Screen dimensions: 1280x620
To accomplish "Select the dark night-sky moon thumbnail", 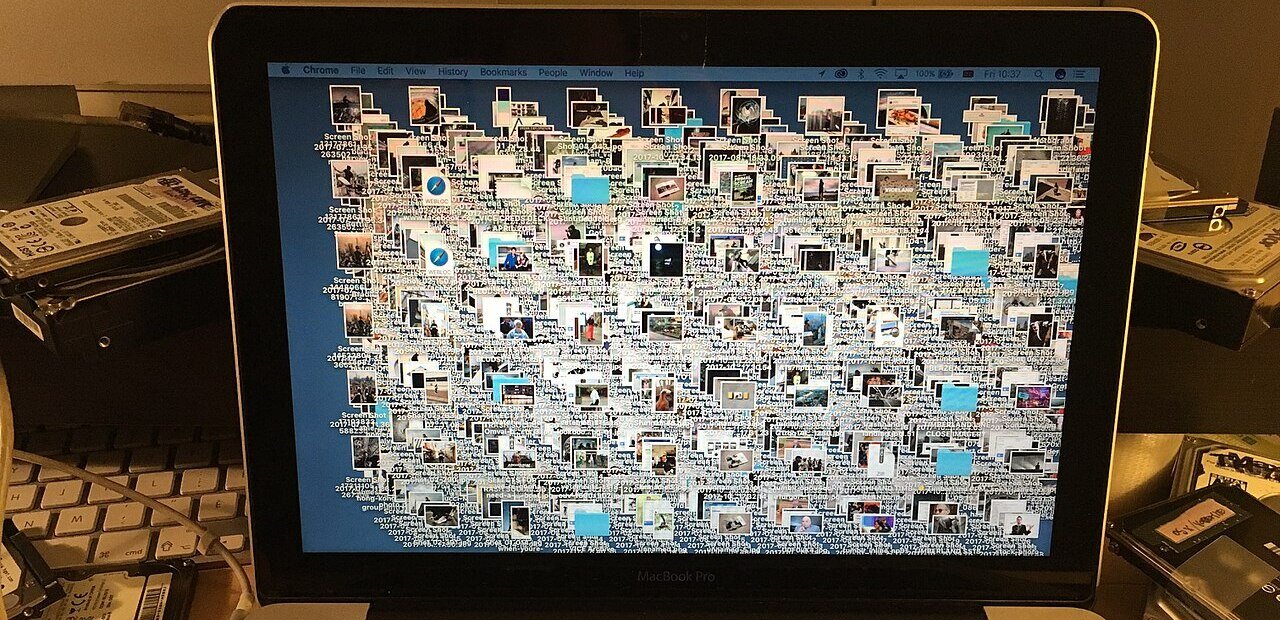I will tap(665, 259).
